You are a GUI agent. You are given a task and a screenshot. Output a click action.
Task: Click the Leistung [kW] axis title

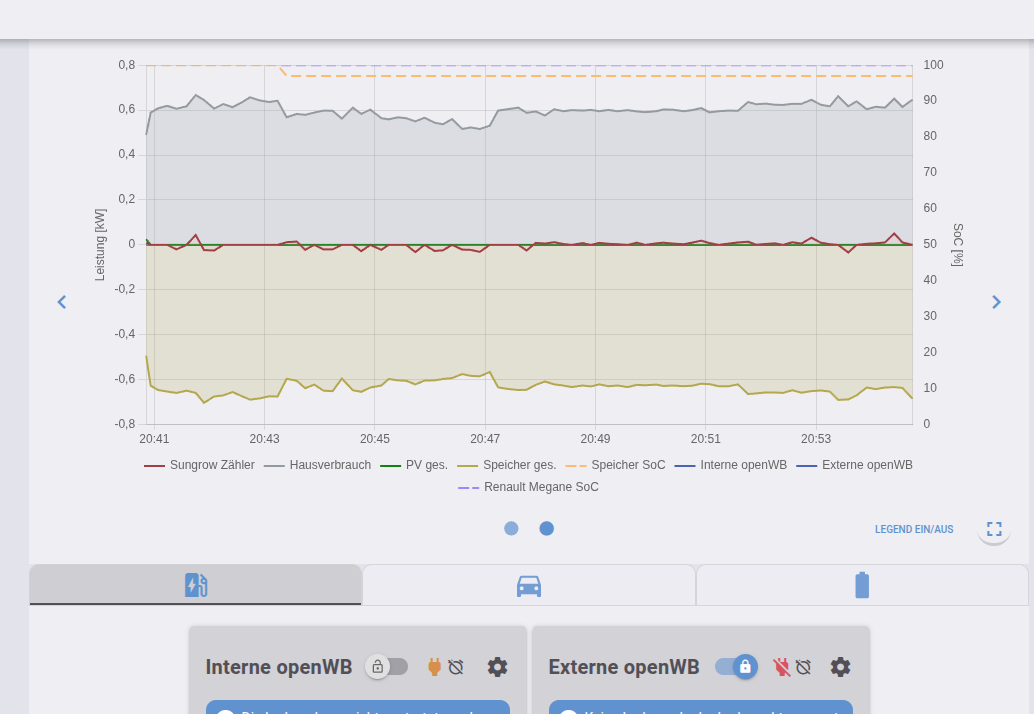pos(100,245)
